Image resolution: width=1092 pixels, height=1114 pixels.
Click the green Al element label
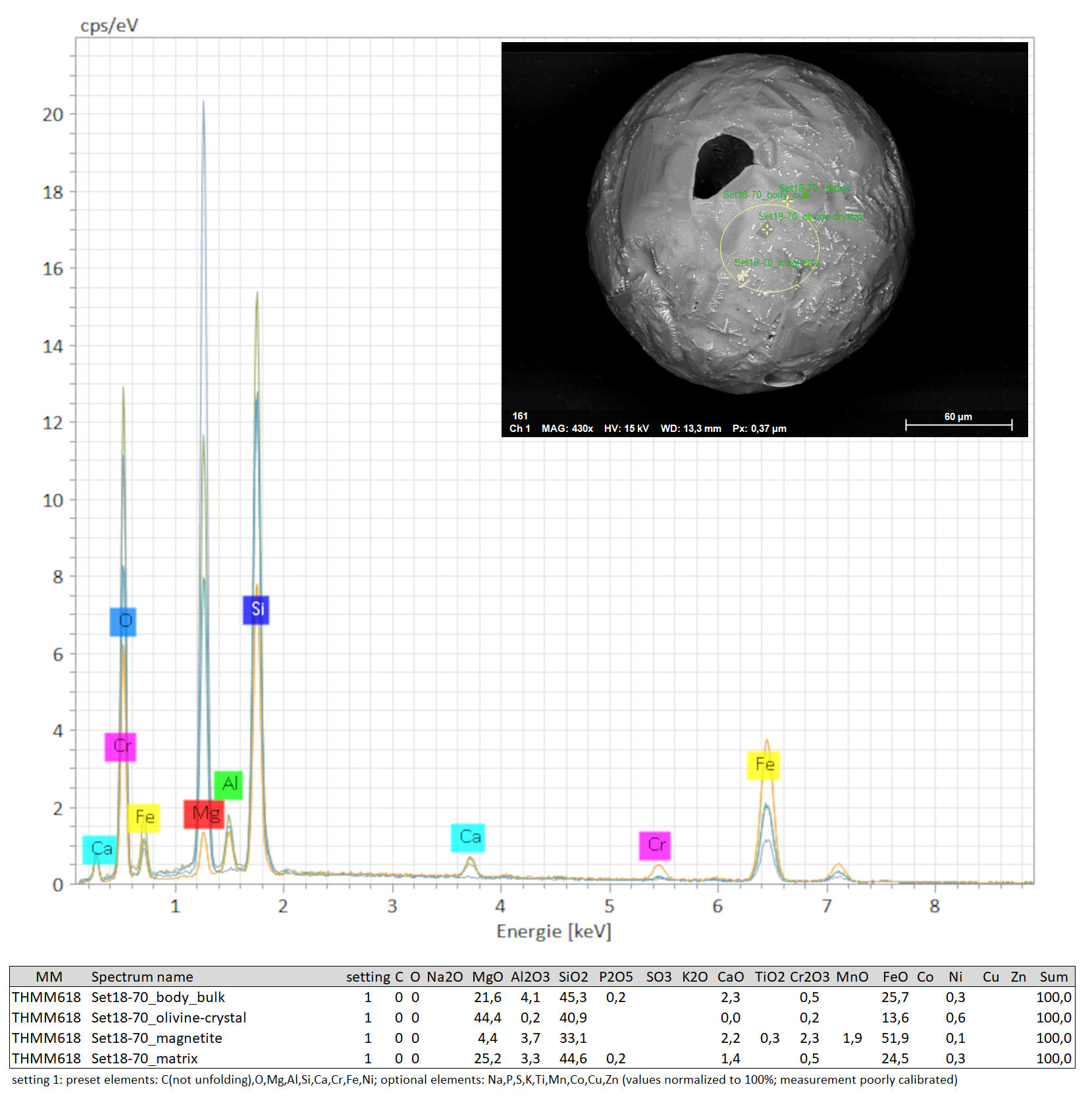tap(228, 785)
